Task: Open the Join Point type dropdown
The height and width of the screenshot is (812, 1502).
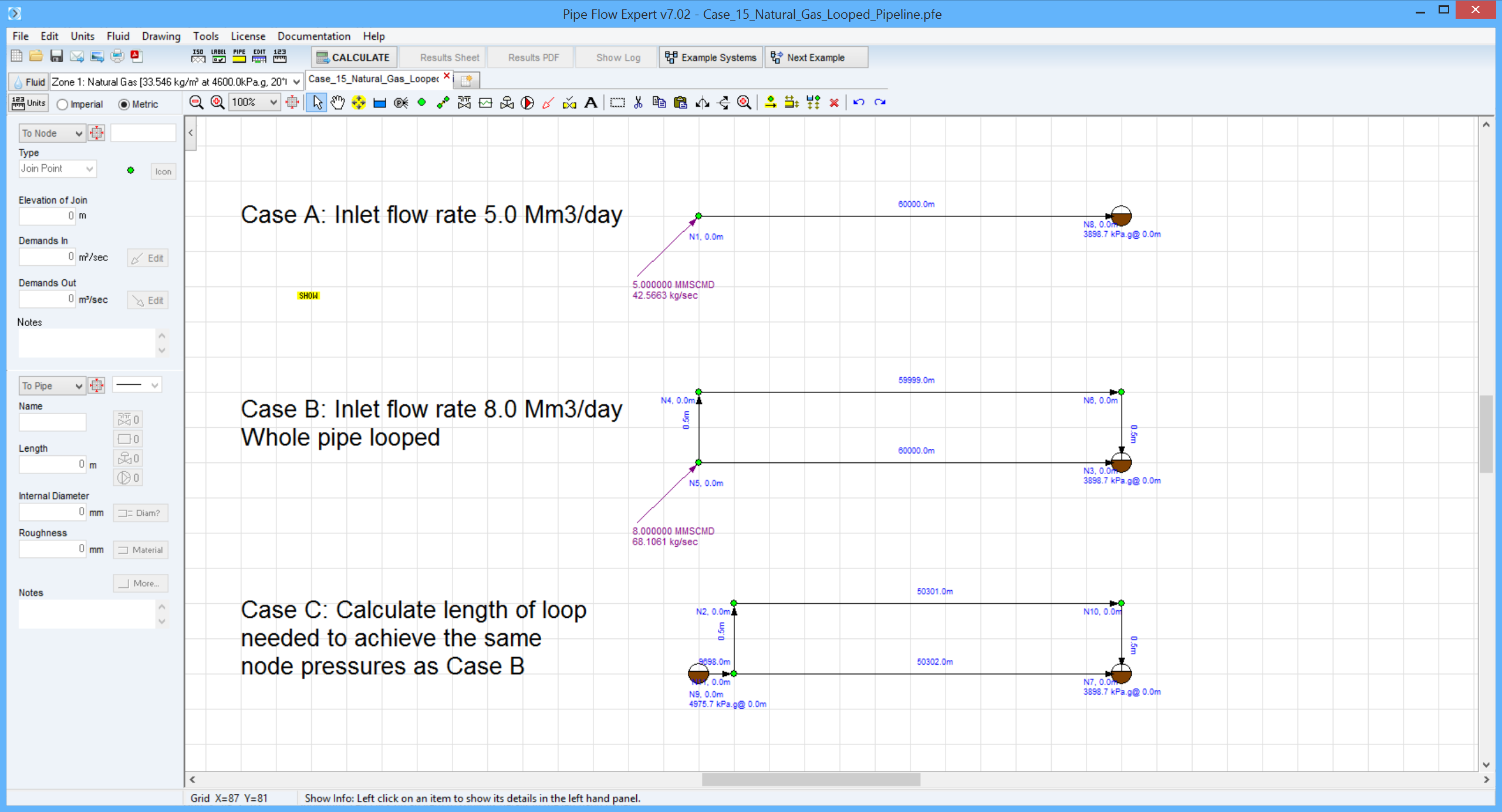Action: 57,169
